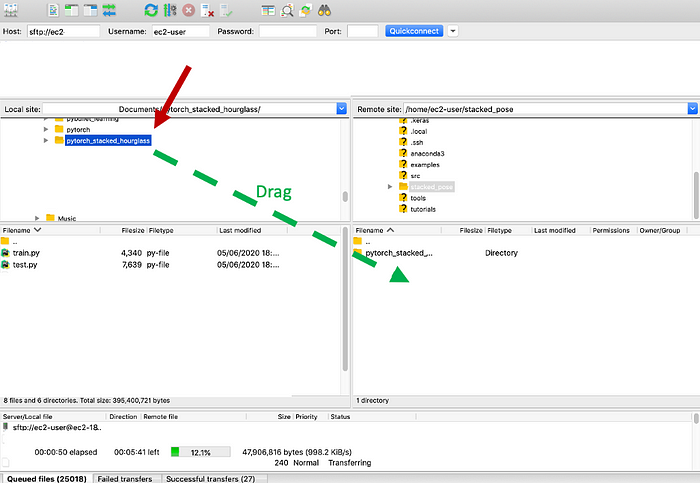Screen dimensions: 700x483
Task: Click the .ssh question mark icon
Action: click(403, 142)
